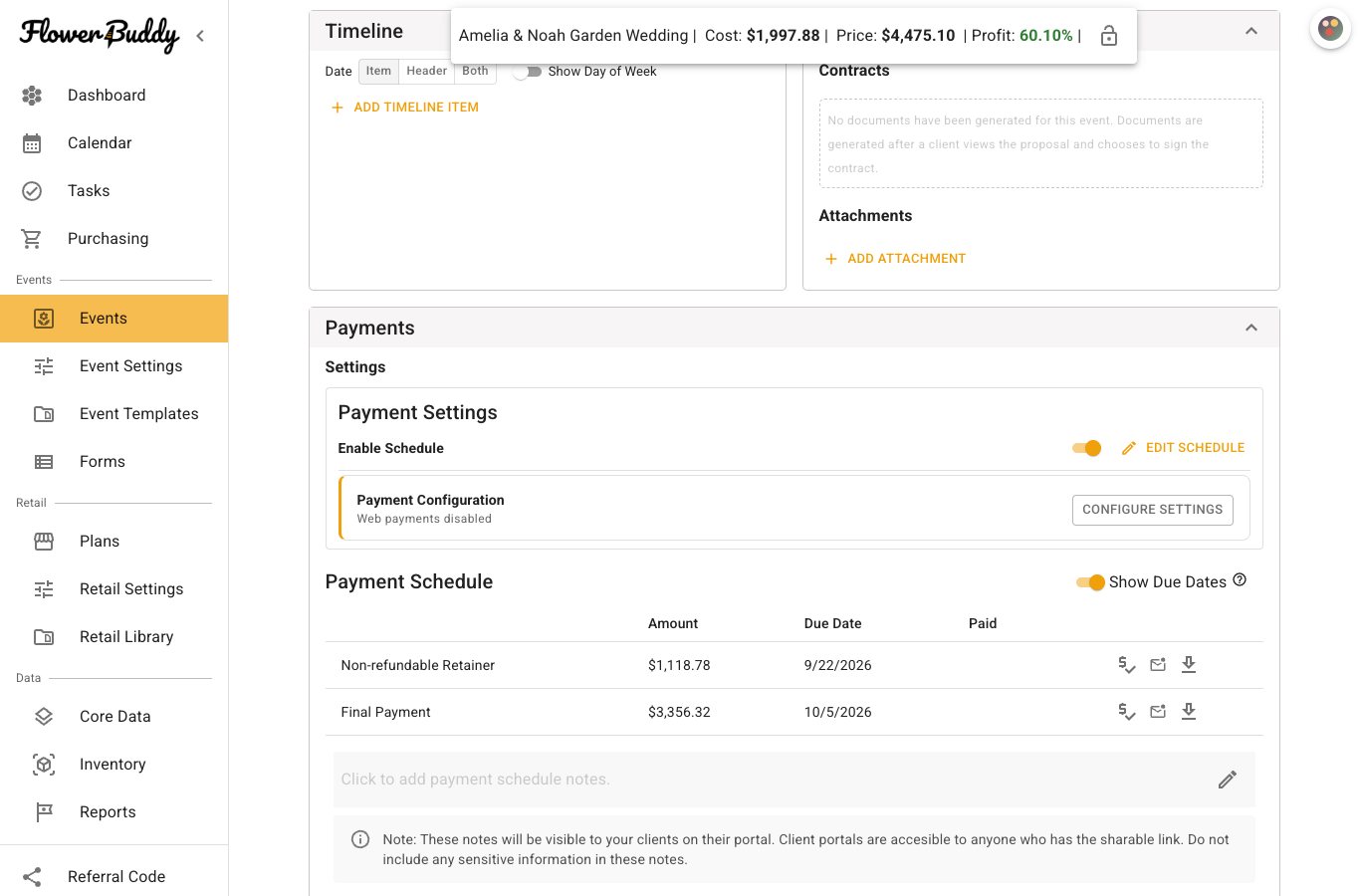Email the Final Payment invoice
The width and height of the screenshot is (1359, 896).
coord(1158,712)
